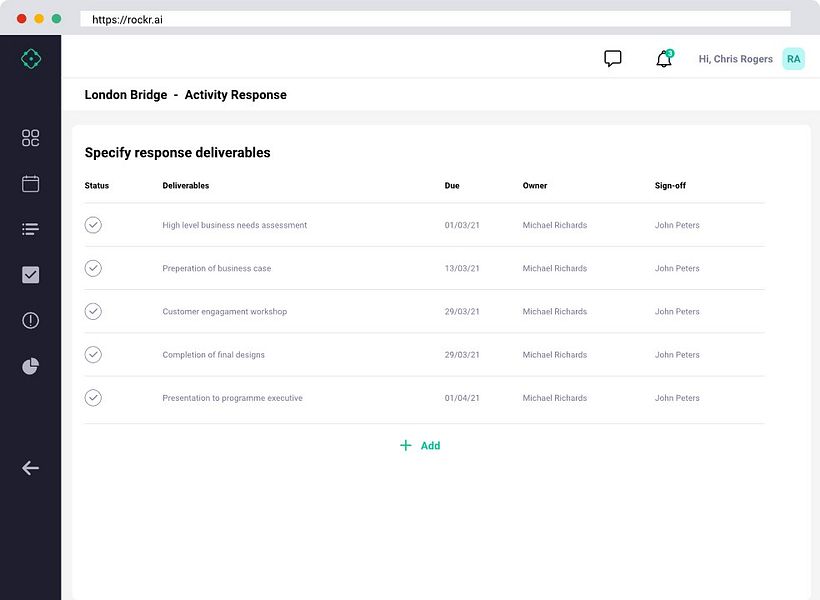Open the calendar icon in the sidebar
This screenshot has width=820, height=600.
click(30, 184)
